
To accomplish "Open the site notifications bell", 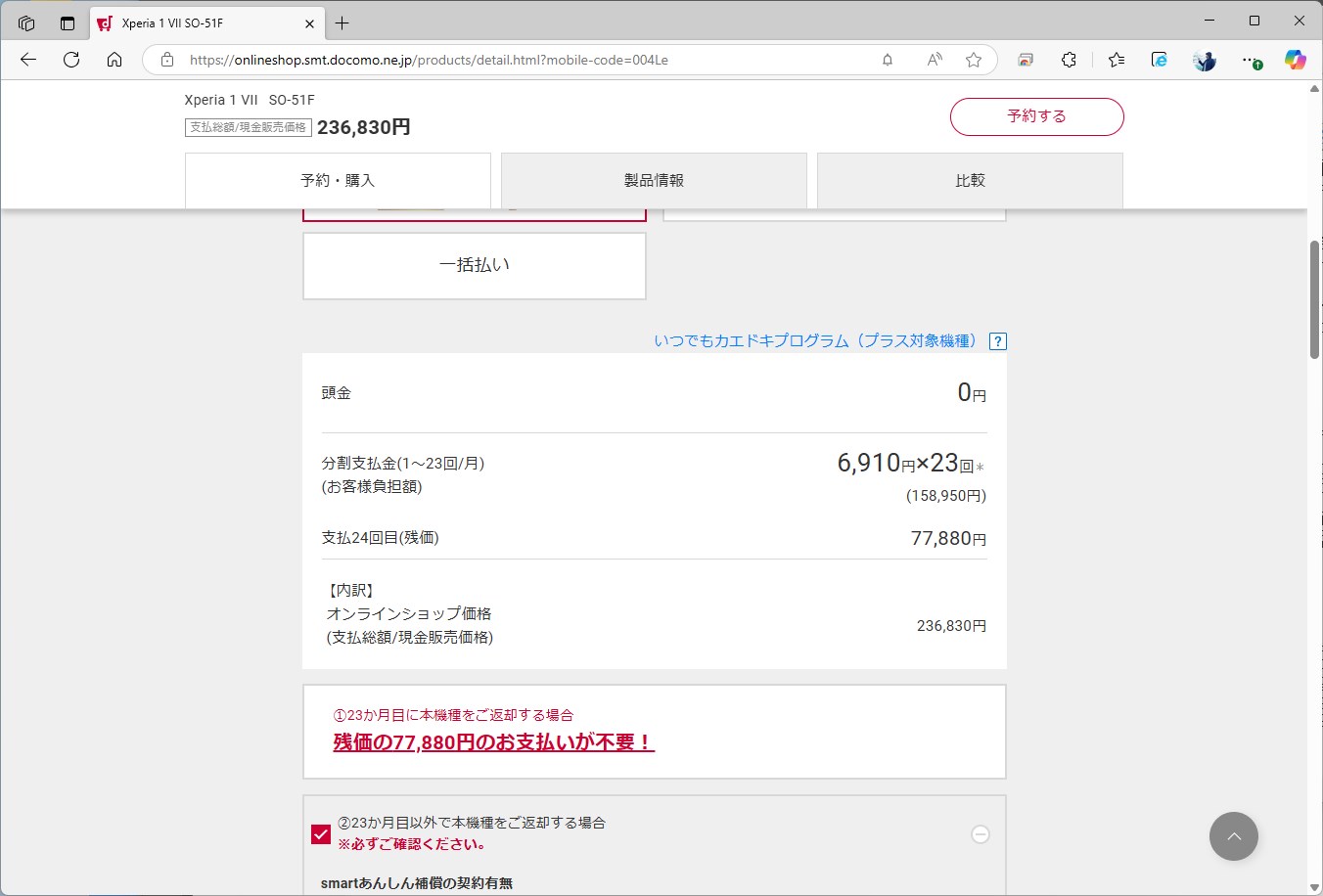I will click(887, 60).
